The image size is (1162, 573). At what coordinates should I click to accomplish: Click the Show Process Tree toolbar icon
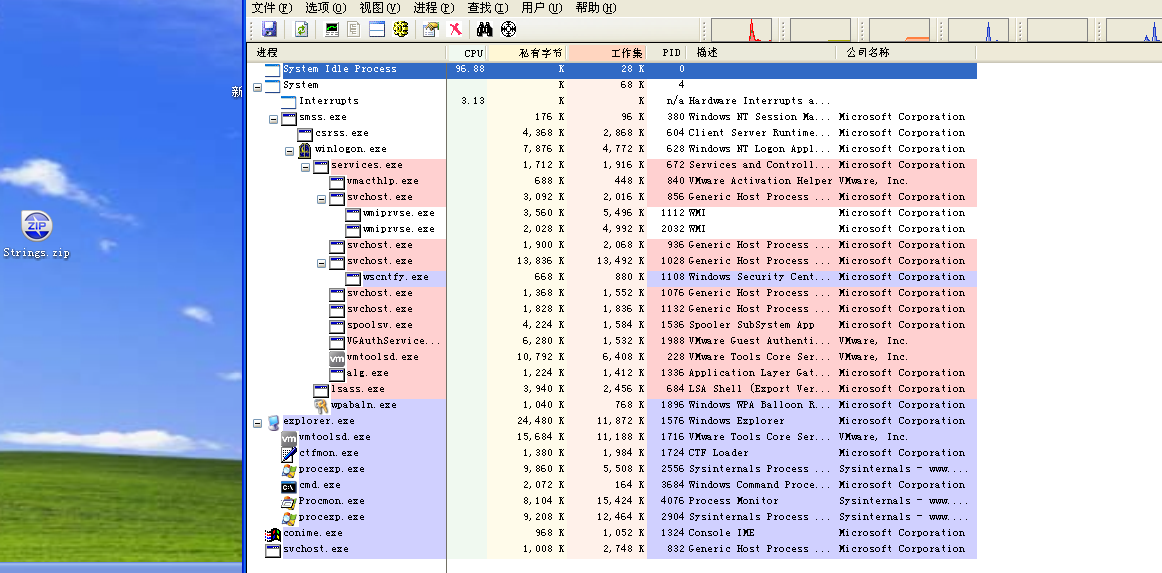click(354, 29)
